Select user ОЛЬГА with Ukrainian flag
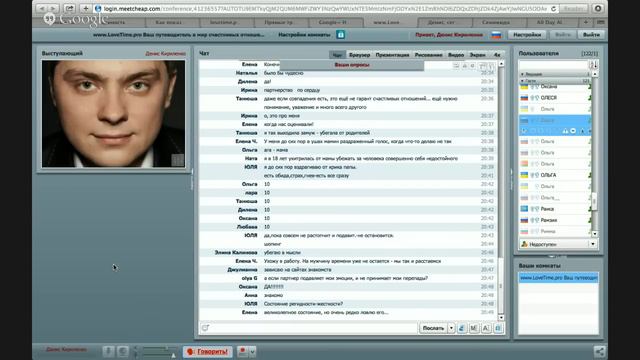The width and height of the screenshot is (640, 360). 555,175
